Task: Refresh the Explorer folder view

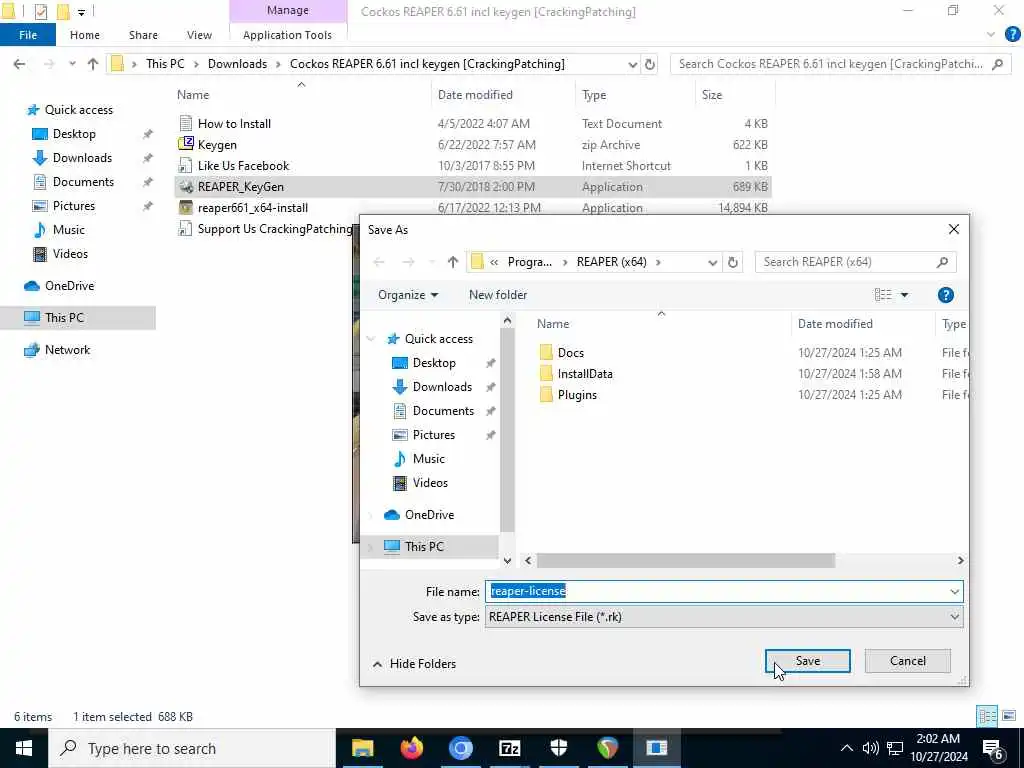Action: click(x=650, y=64)
